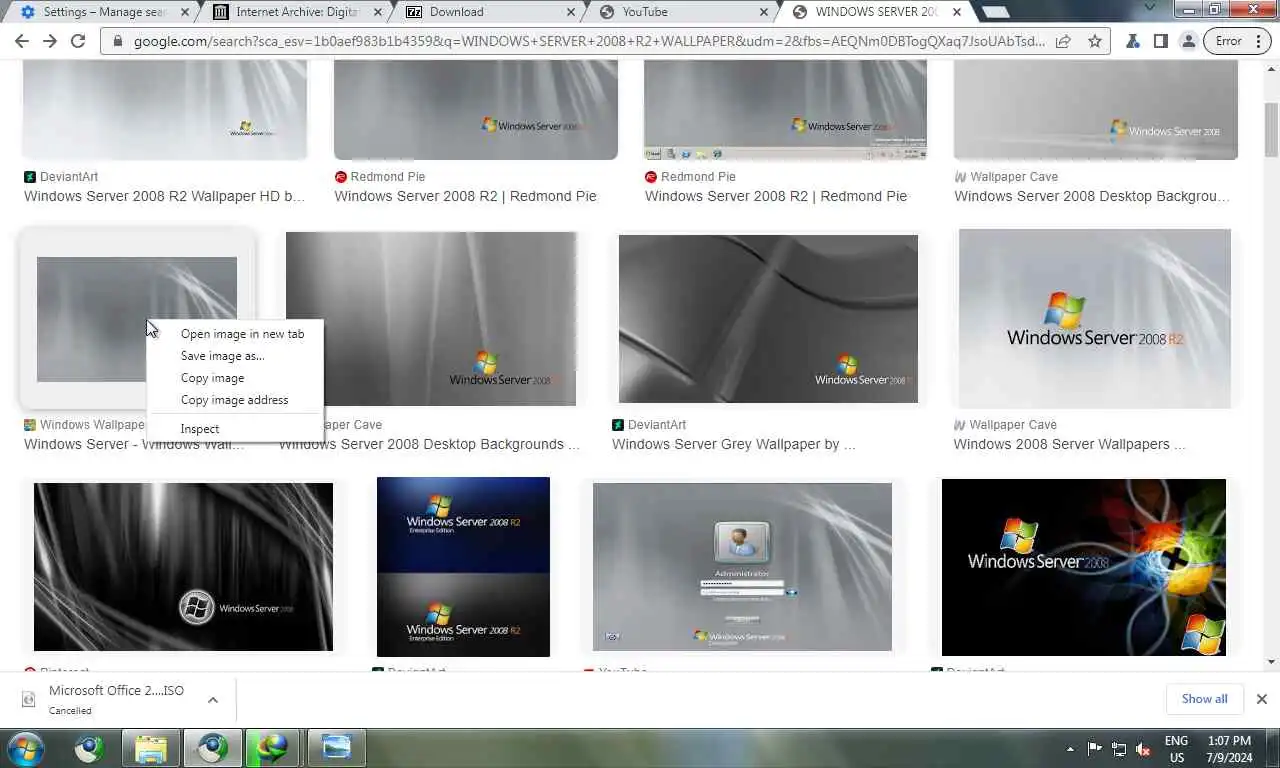1280x768 pixels.
Task: Click the muted volume tray icon
Action: 1143,750
